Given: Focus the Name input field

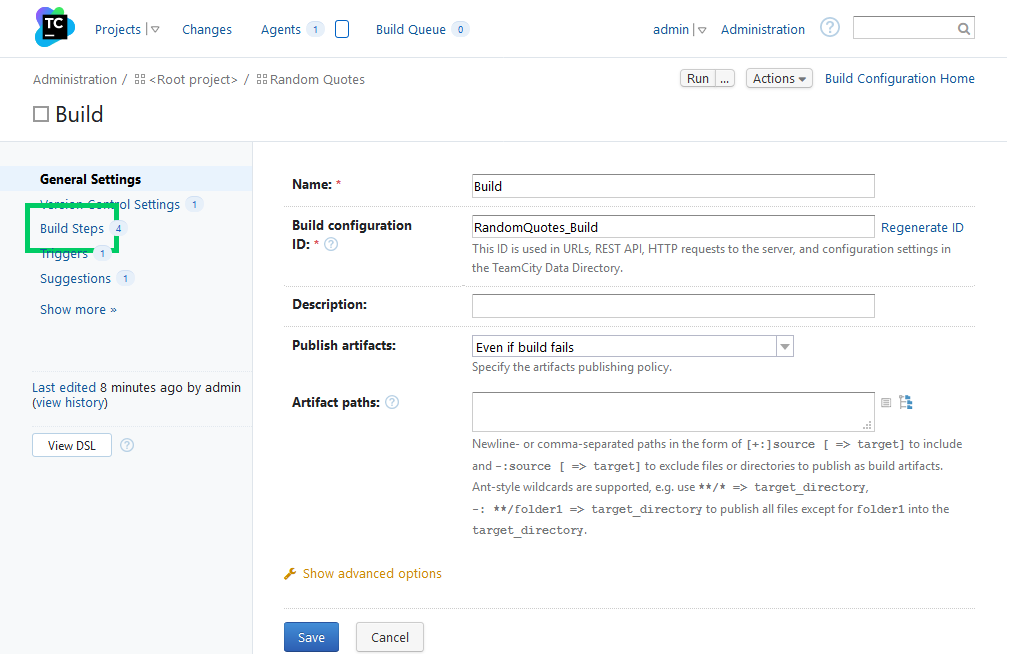Looking at the screenshot, I should tap(673, 186).
